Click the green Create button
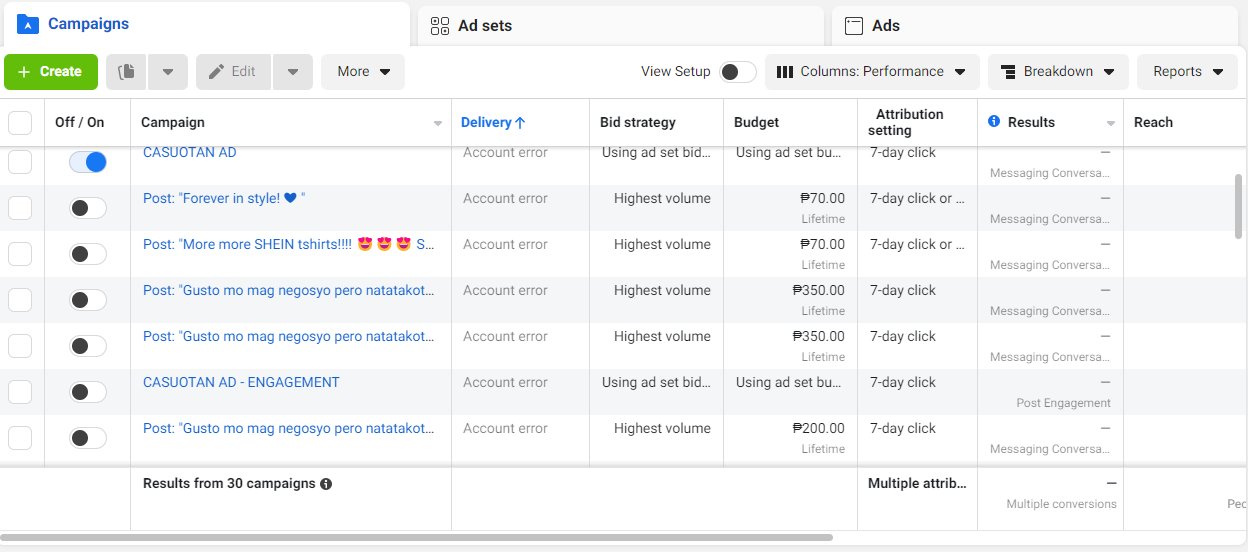 coord(51,72)
